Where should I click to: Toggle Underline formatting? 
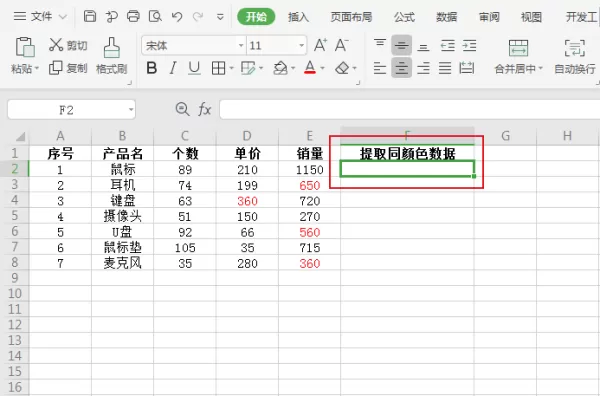[194, 68]
